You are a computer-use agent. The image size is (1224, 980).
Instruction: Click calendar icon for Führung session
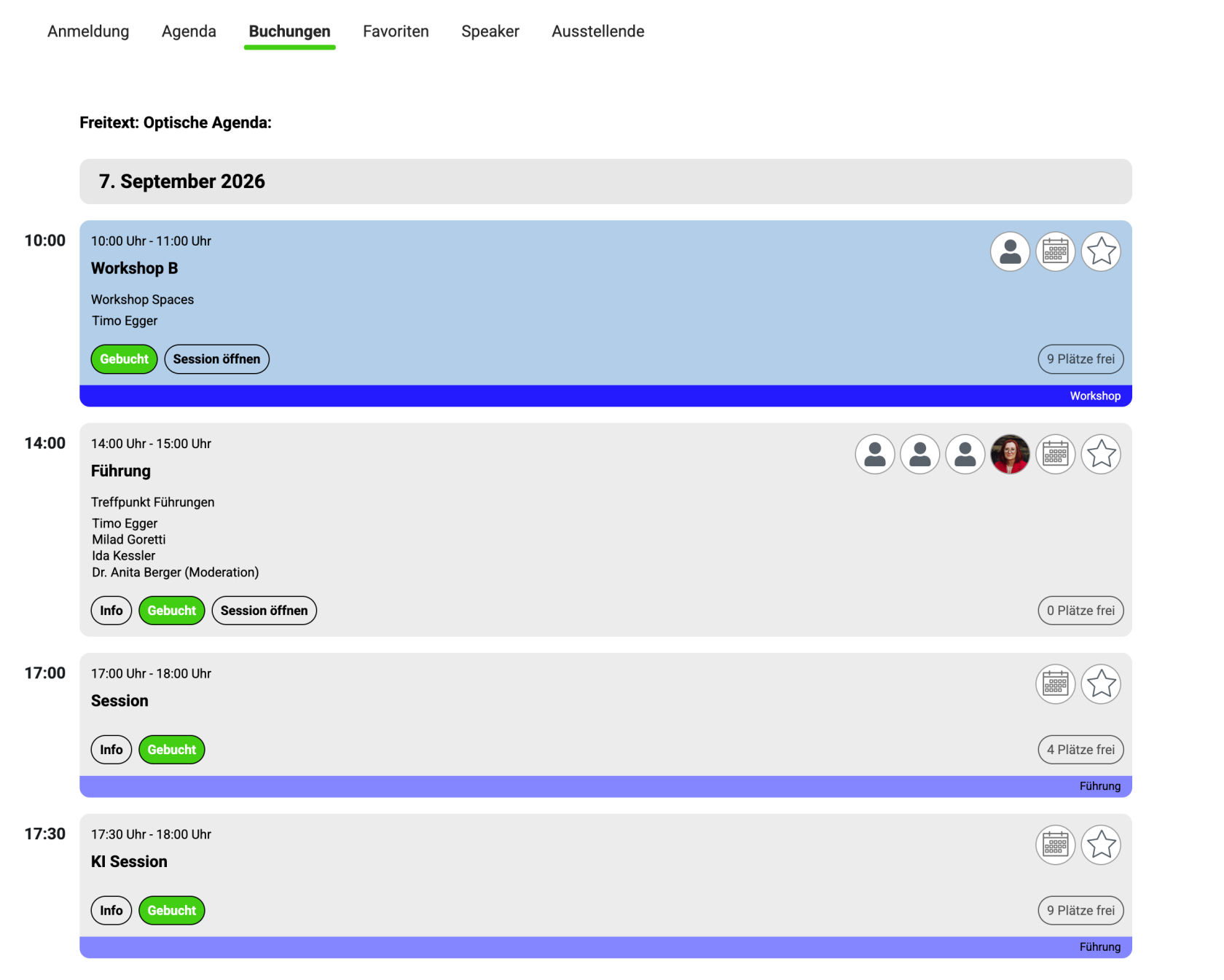[x=1055, y=455]
